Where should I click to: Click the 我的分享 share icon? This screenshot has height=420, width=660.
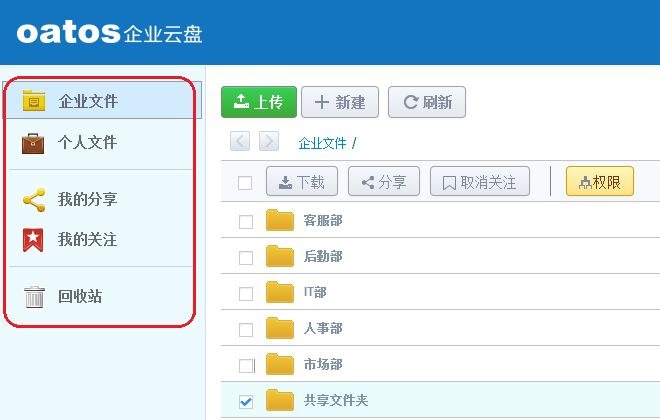[x=34, y=200]
